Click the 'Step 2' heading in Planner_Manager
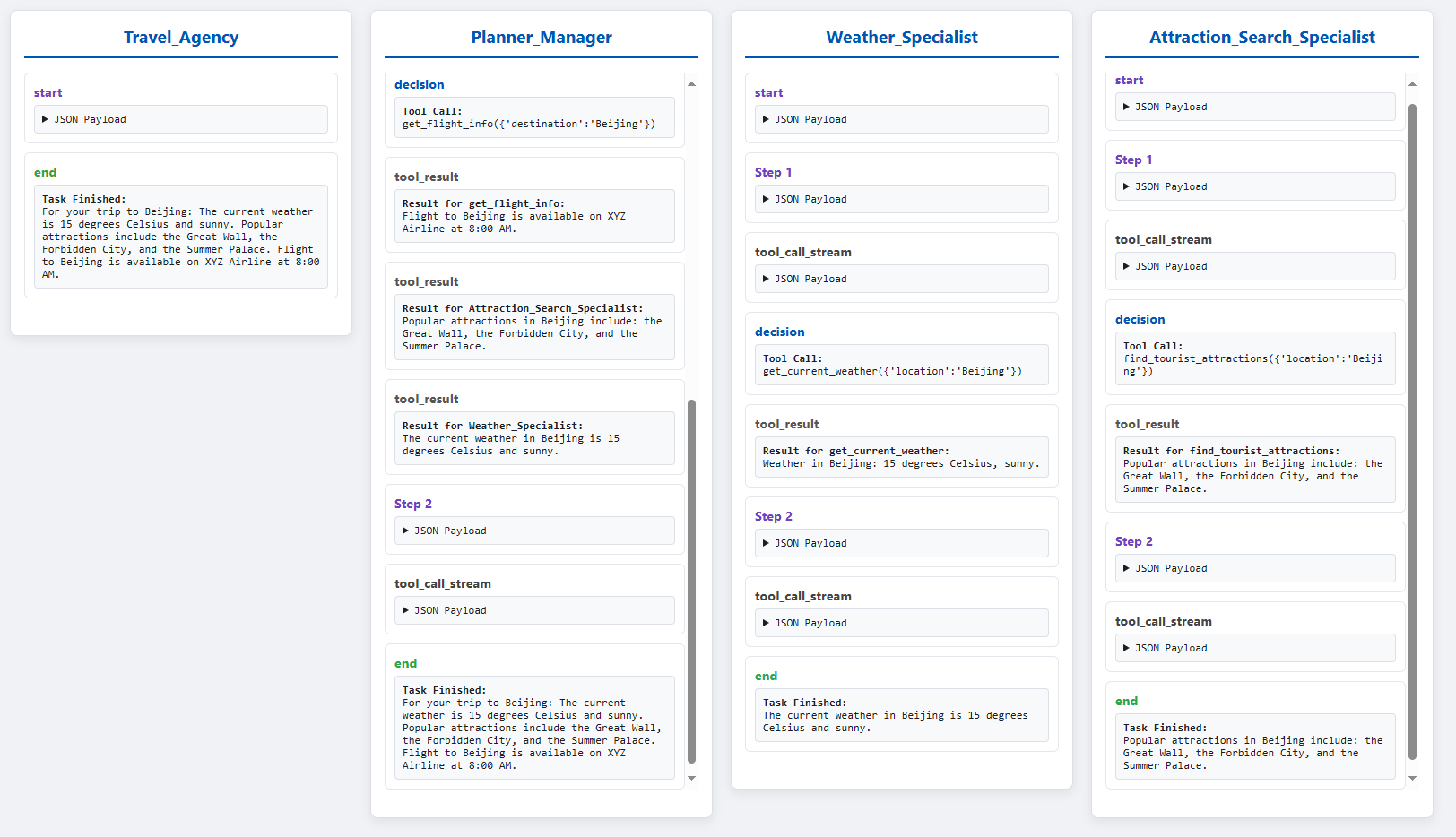 tap(413, 504)
